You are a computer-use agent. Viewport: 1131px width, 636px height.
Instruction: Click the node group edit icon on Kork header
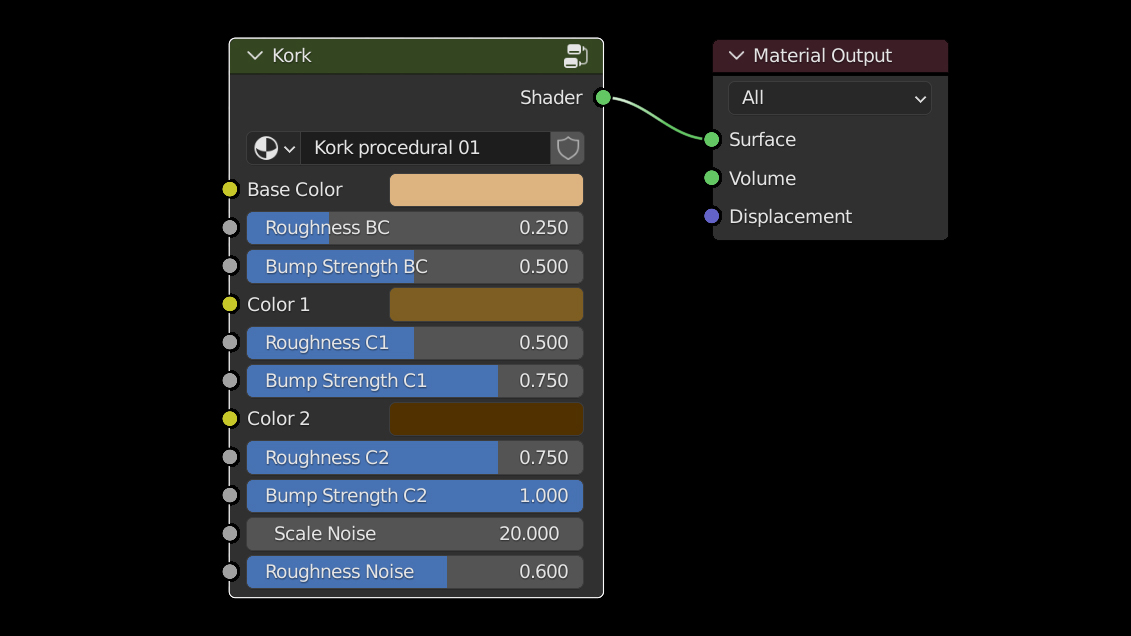click(x=576, y=56)
